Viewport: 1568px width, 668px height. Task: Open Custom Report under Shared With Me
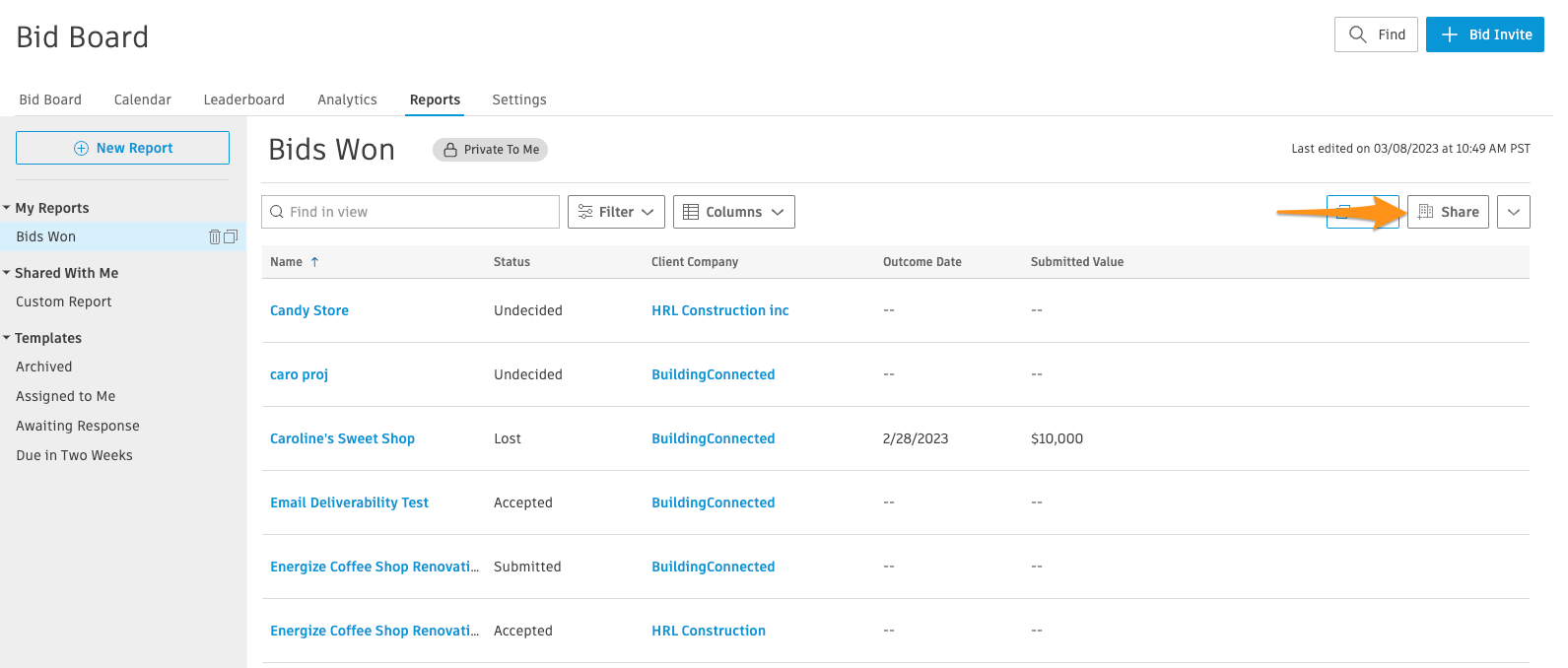[64, 301]
